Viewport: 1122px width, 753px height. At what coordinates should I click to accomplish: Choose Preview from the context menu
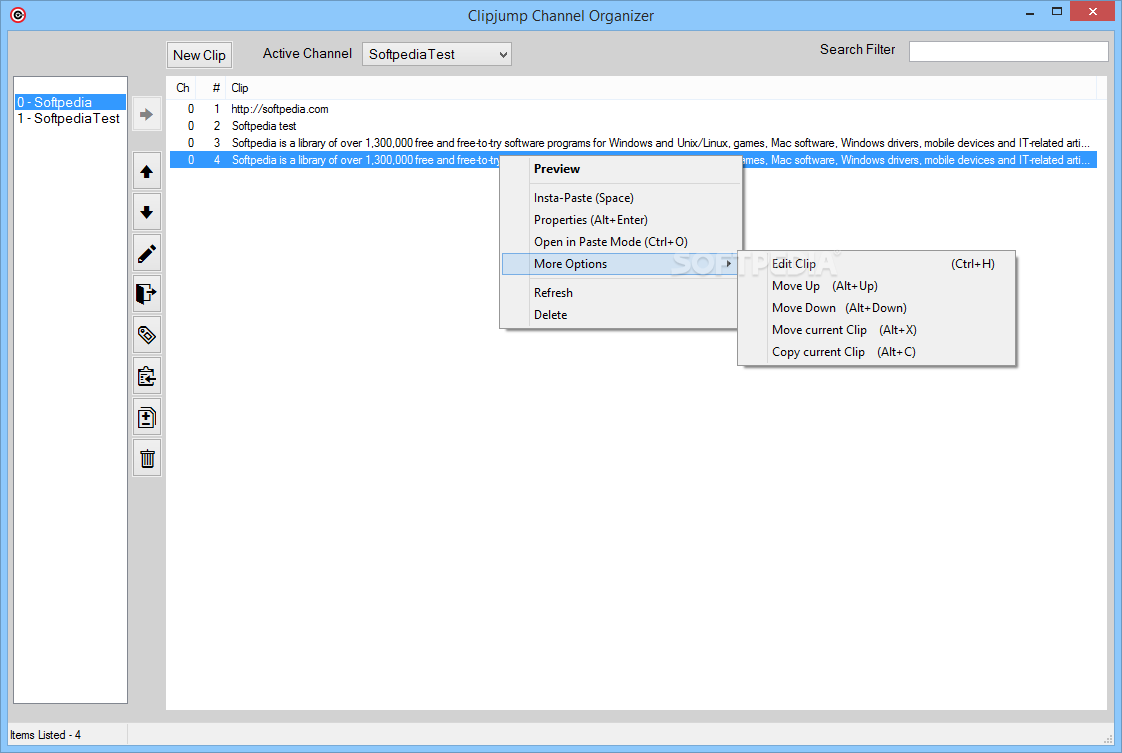click(x=620, y=169)
